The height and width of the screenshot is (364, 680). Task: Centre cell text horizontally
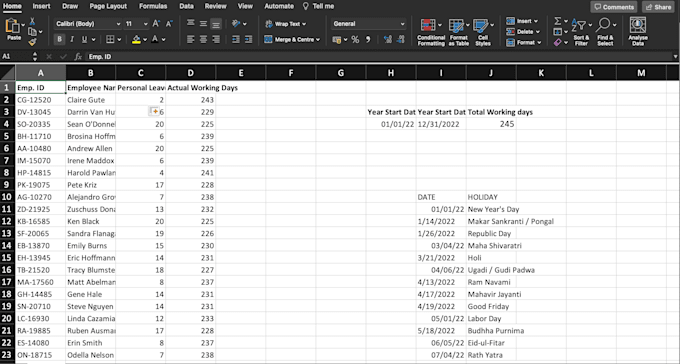203,39
